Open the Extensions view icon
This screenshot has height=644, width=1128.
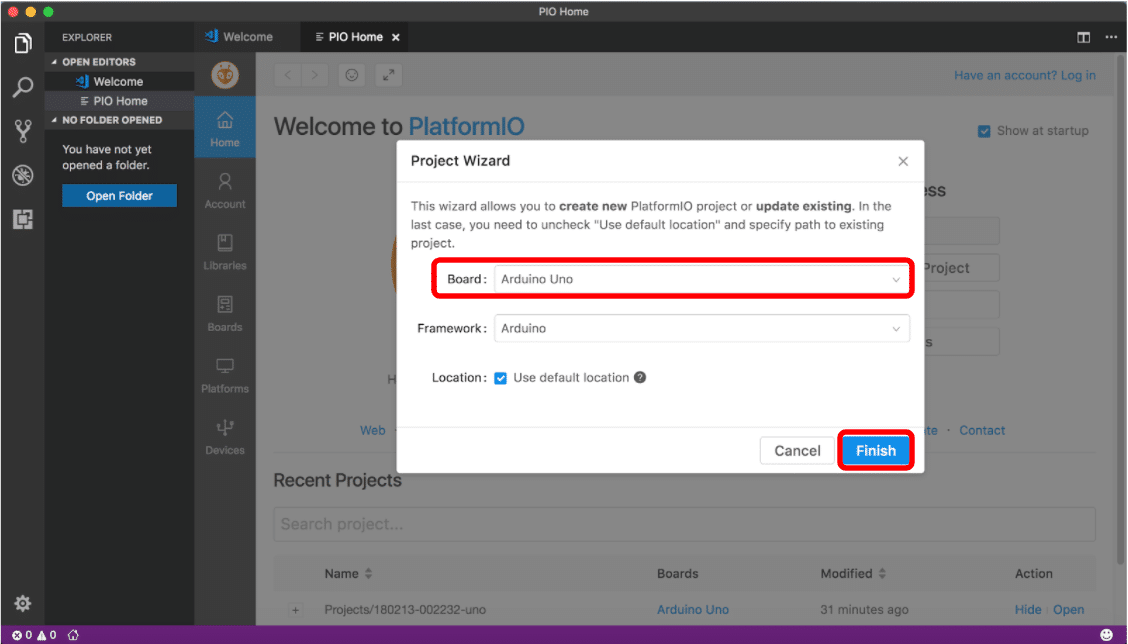[x=22, y=219]
